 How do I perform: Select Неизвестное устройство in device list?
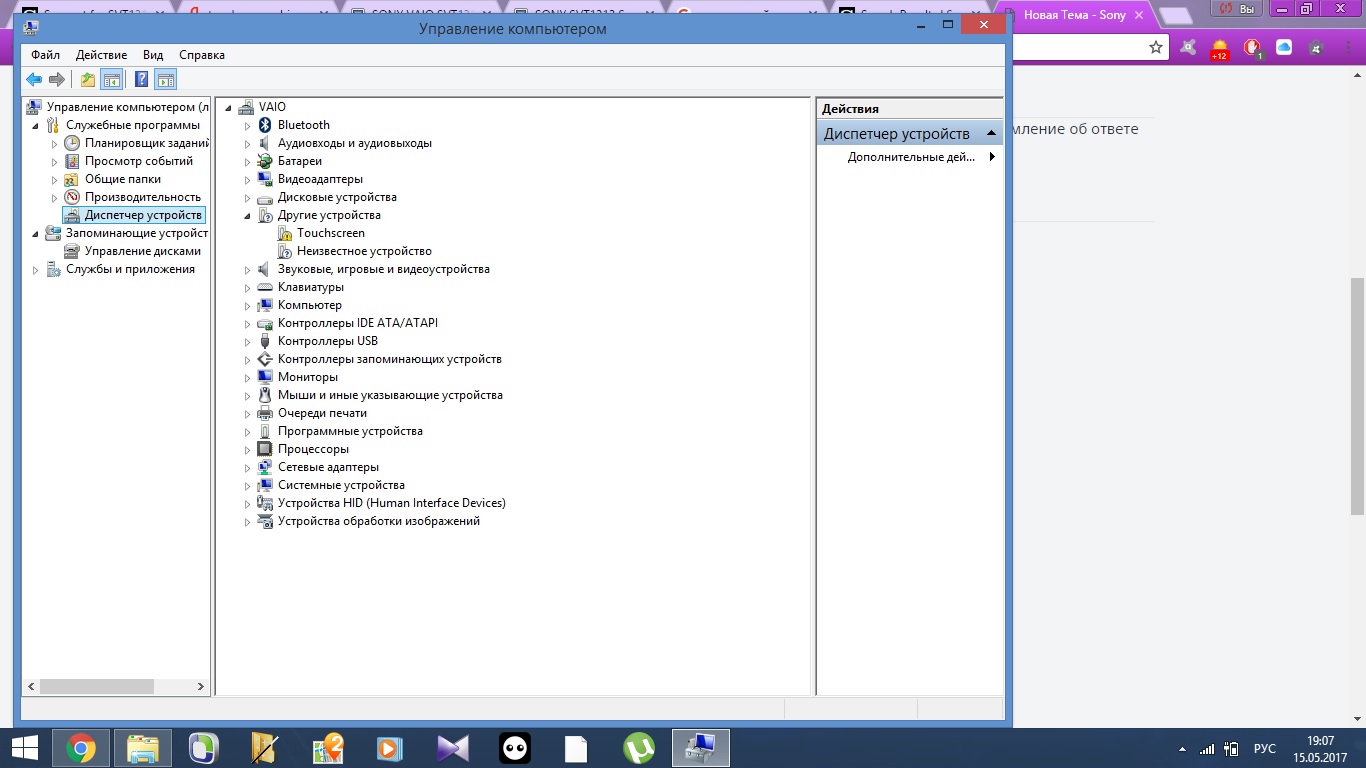coord(364,251)
